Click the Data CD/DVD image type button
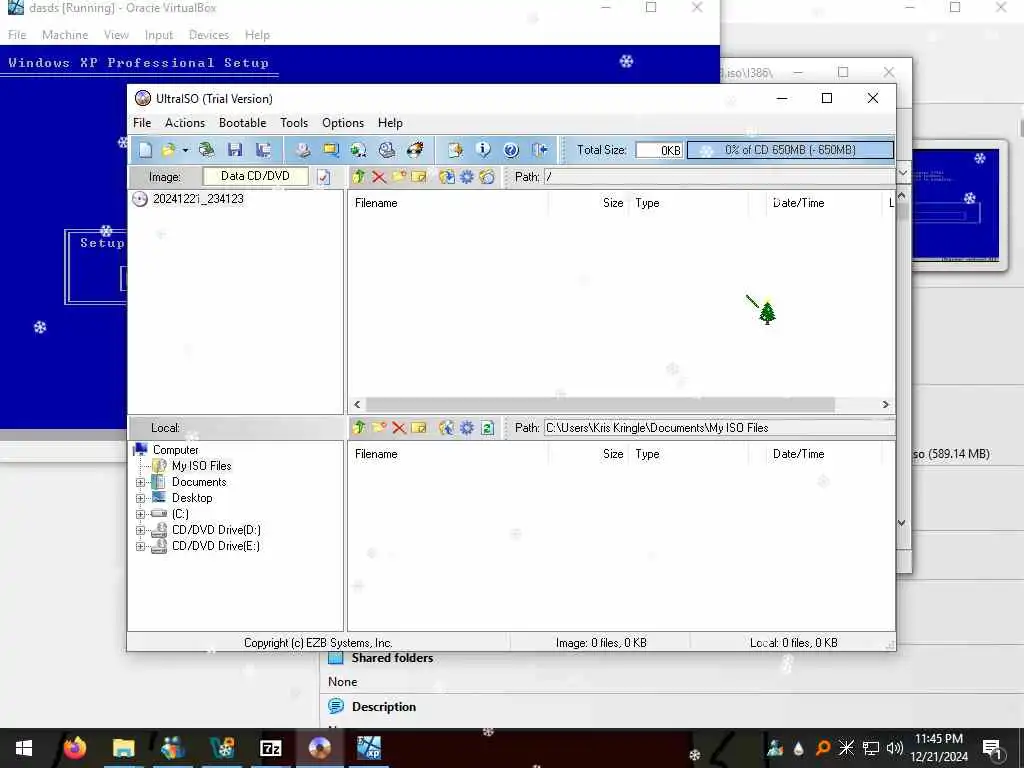The width and height of the screenshot is (1024, 768). (255, 176)
